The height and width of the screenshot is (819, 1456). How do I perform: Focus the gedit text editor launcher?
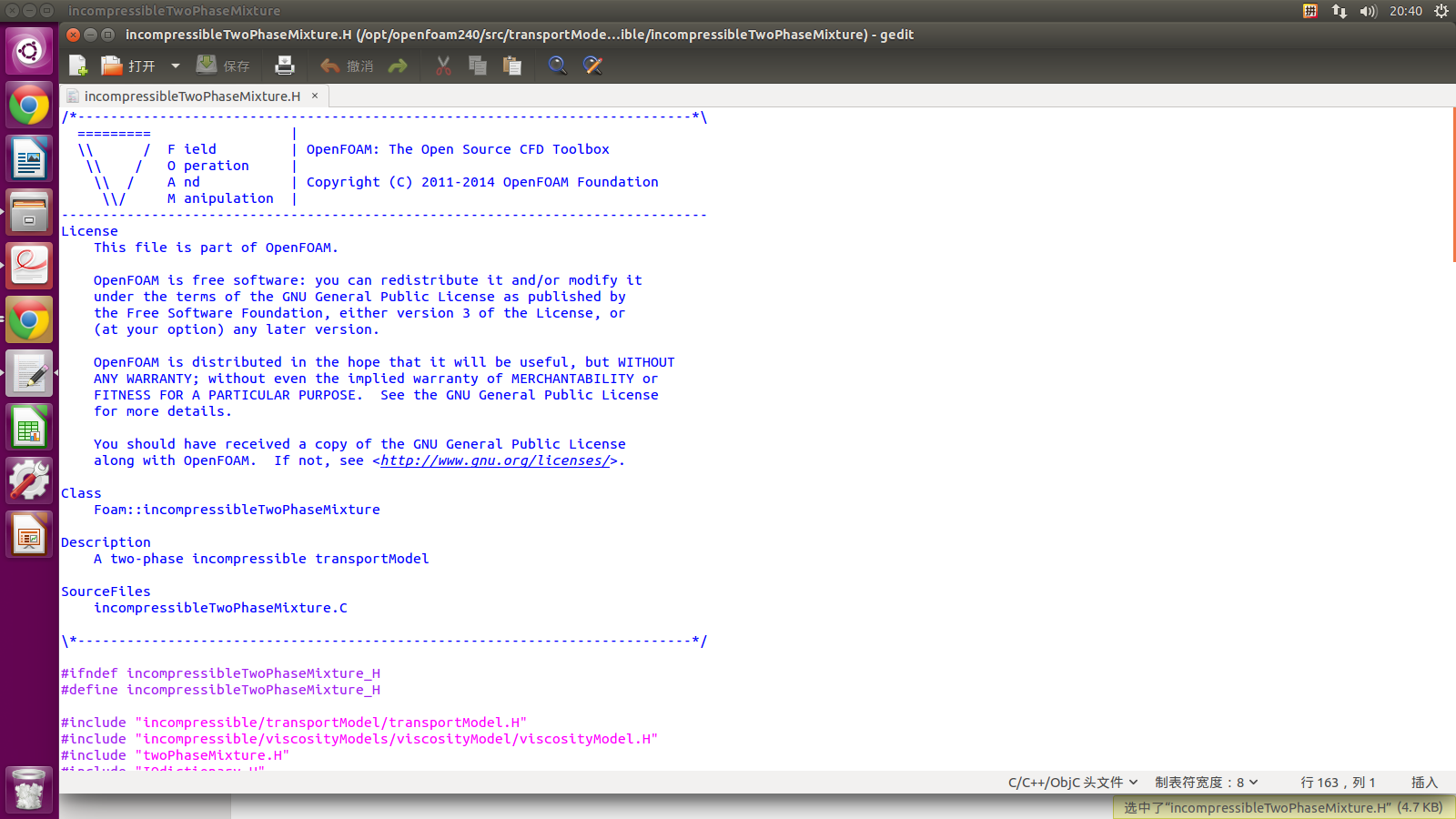tap(29, 374)
